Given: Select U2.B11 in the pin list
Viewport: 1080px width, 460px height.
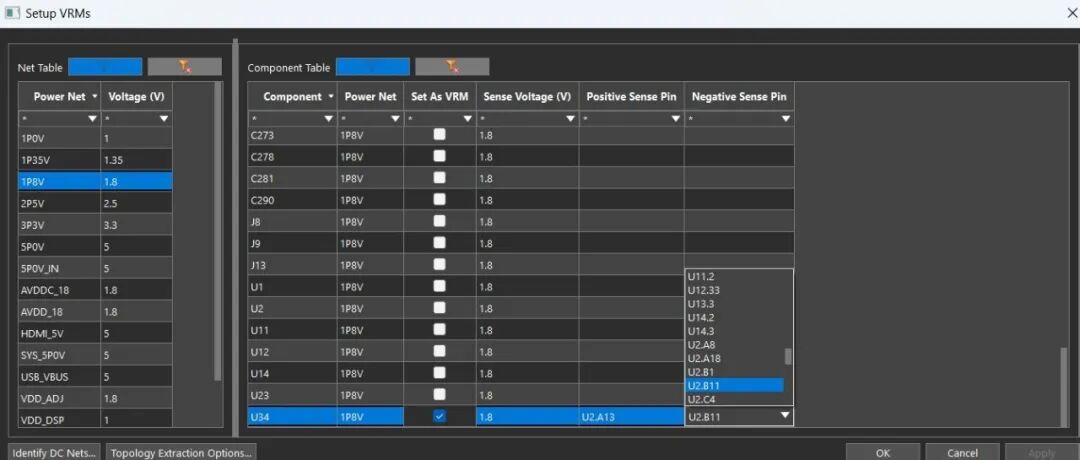Looking at the screenshot, I should tap(735, 385).
